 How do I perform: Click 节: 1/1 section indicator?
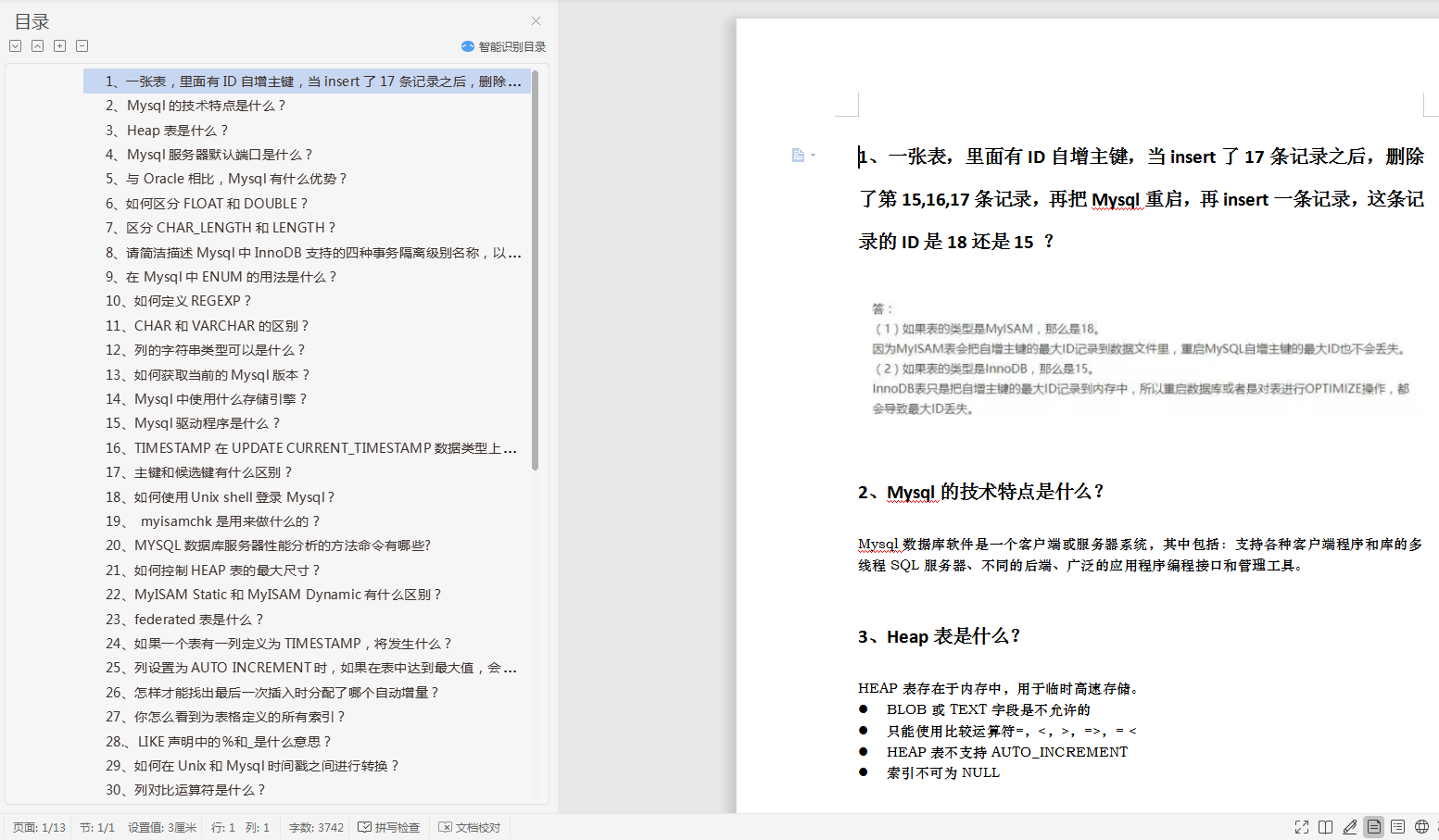click(x=97, y=827)
